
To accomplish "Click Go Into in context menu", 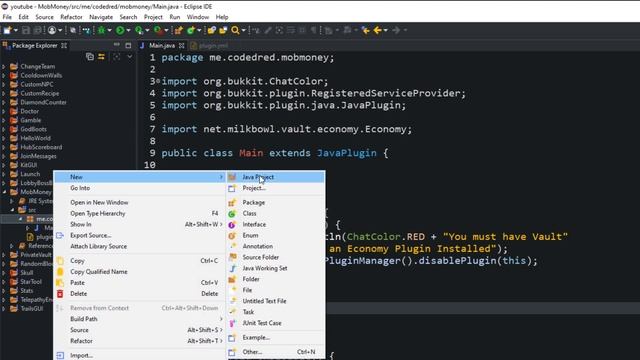I will [x=140, y=188].
